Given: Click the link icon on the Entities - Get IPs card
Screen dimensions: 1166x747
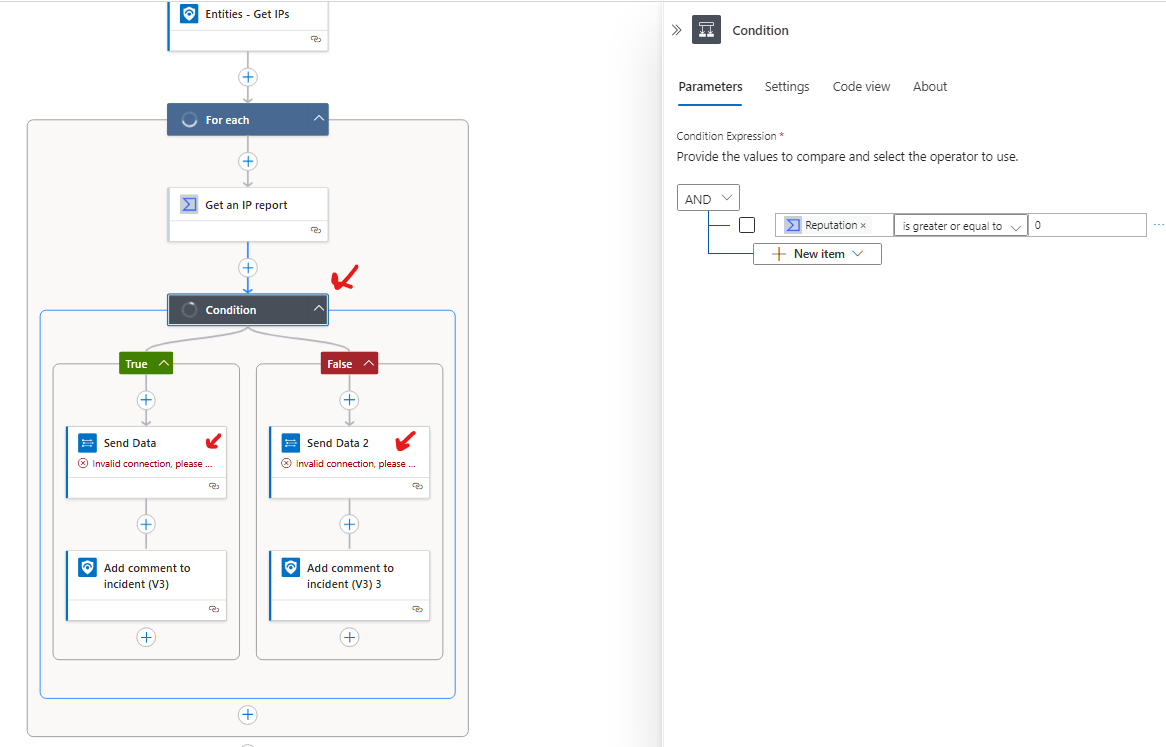Looking at the screenshot, I should tap(316, 38).
